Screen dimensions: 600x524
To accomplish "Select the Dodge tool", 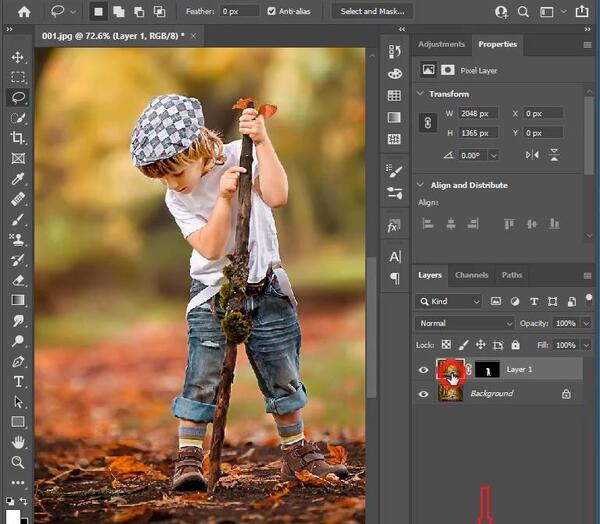I will 18,341.
